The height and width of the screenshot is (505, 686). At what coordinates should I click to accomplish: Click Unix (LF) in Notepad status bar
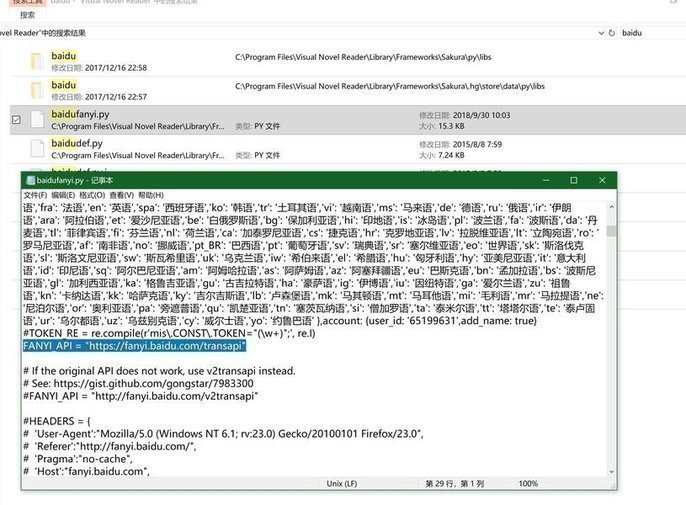pos(342,484)
